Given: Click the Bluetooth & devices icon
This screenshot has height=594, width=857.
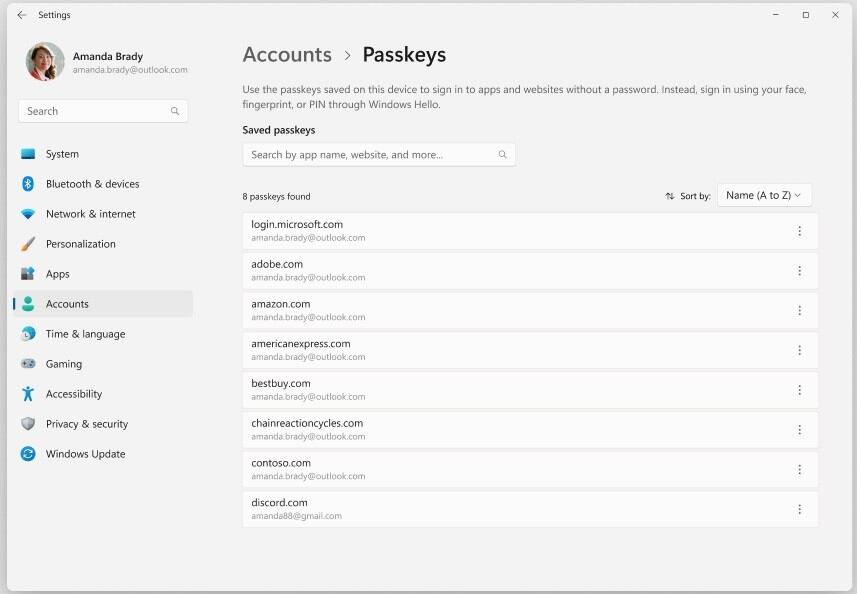Looking at the screenshot, I should 28,184.
